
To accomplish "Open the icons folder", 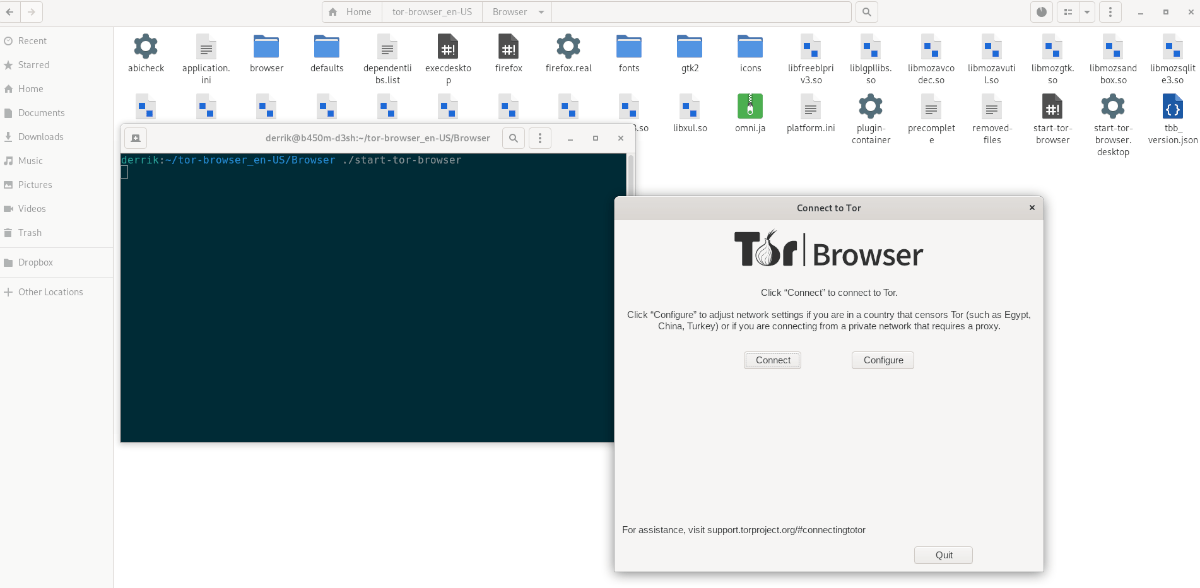I will point(750,46).
